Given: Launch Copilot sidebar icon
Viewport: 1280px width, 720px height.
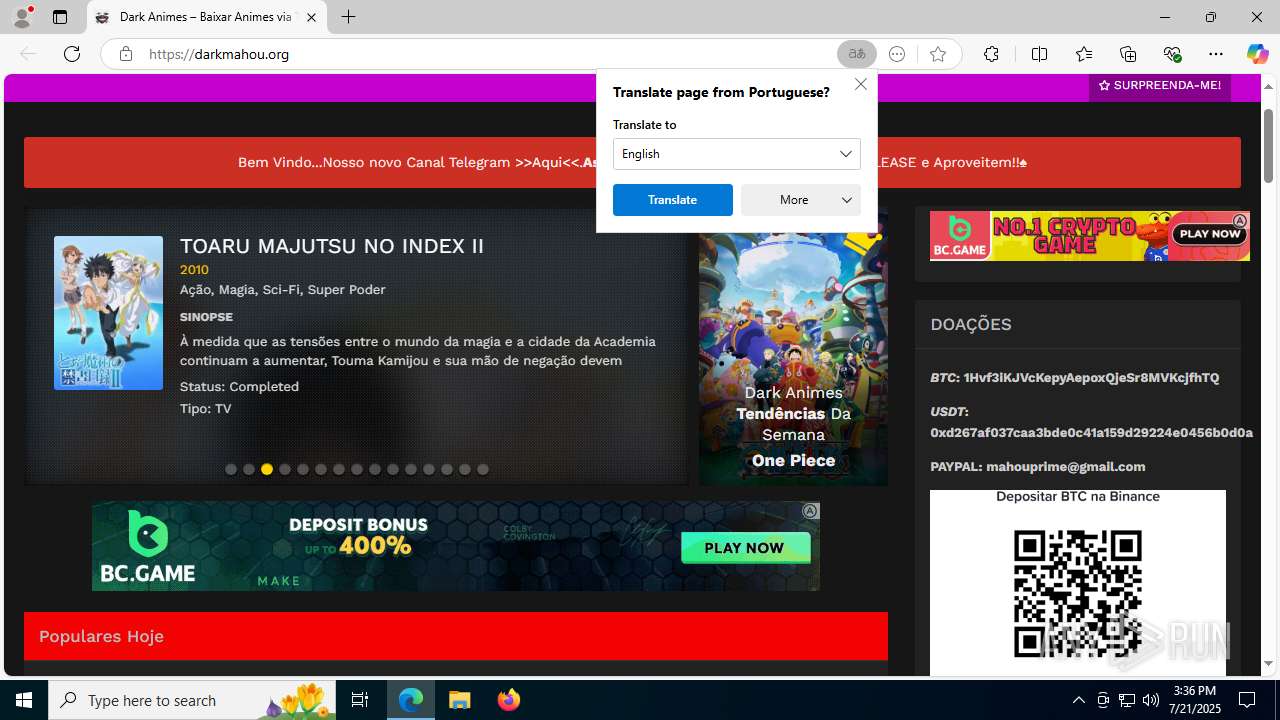Looking at the screenshot, I should 1257,54.
